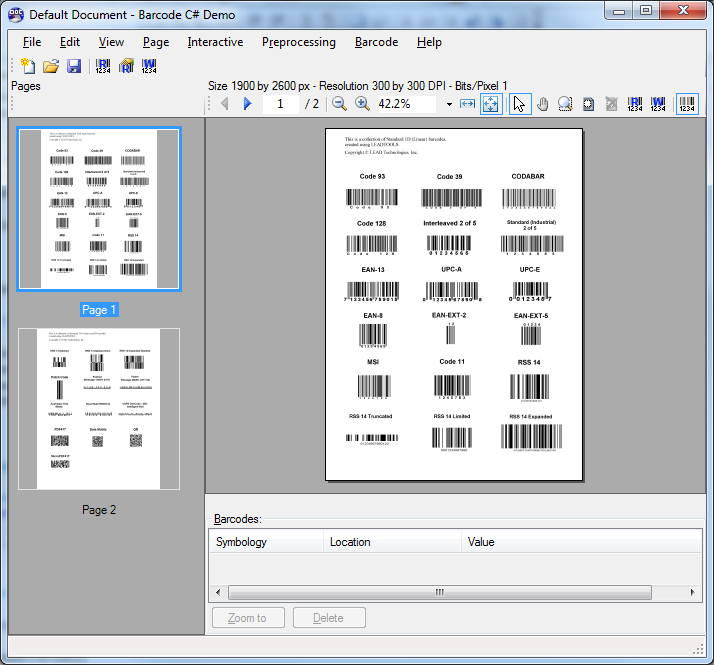Click the 42.2% zoom value field

coord(405,104)
